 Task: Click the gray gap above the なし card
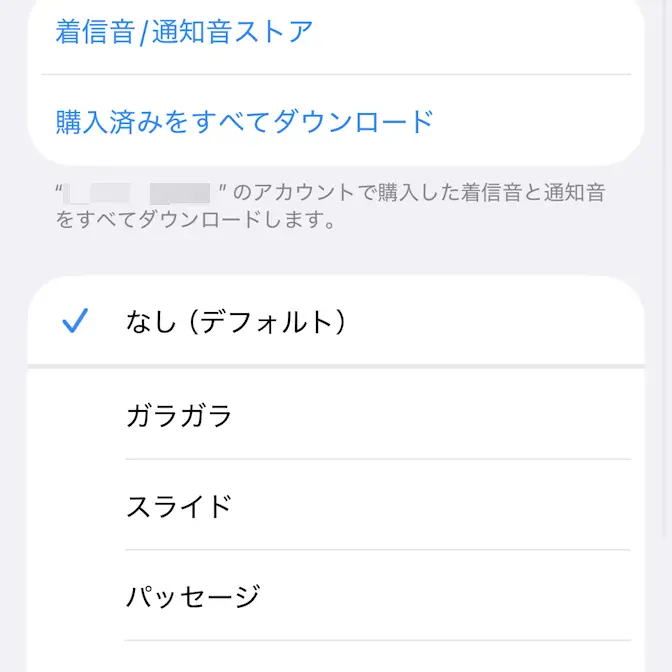click(336, 256)
